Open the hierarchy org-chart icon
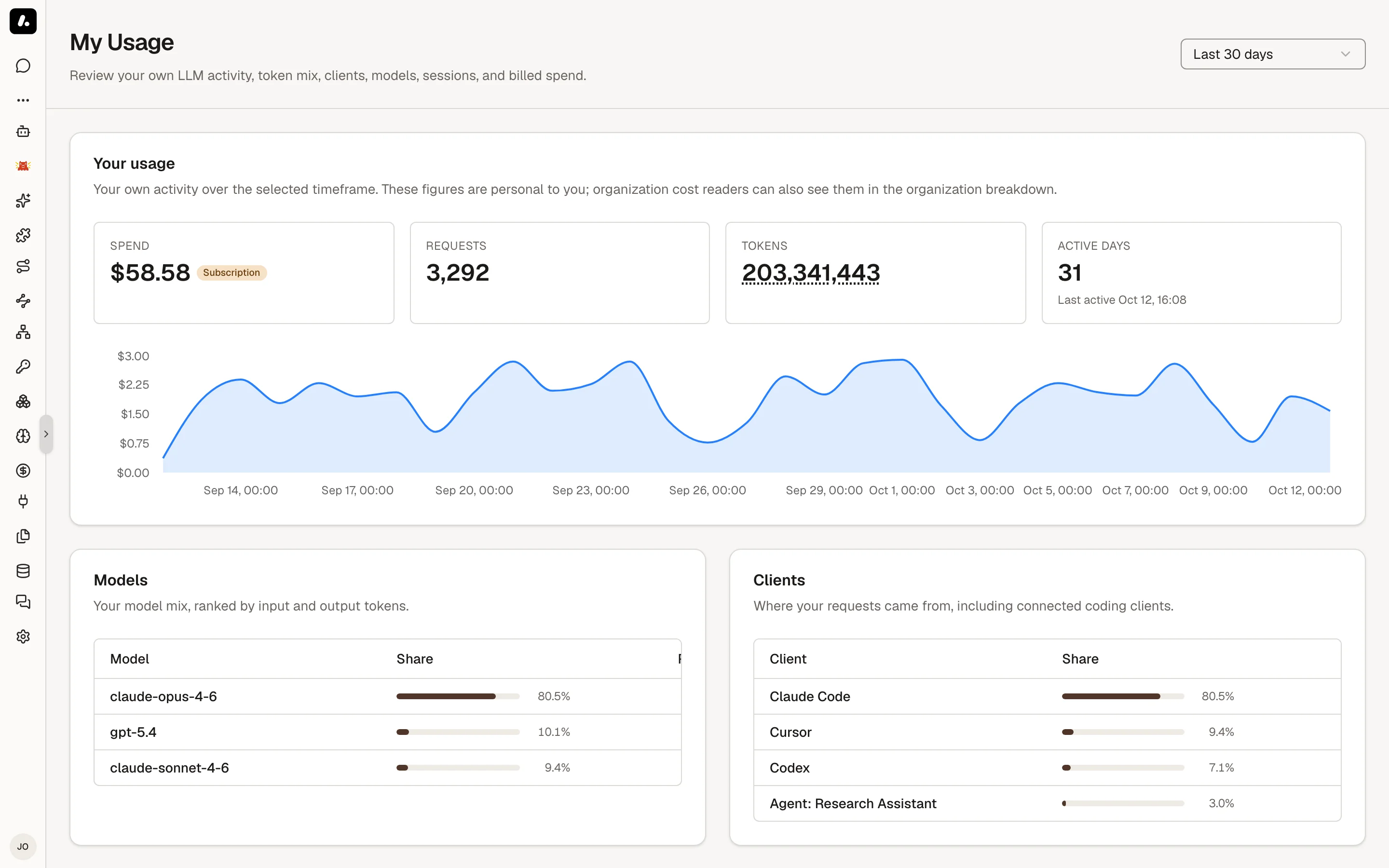The height and width of the screenshot is (868, 1389). click(23, 332)
